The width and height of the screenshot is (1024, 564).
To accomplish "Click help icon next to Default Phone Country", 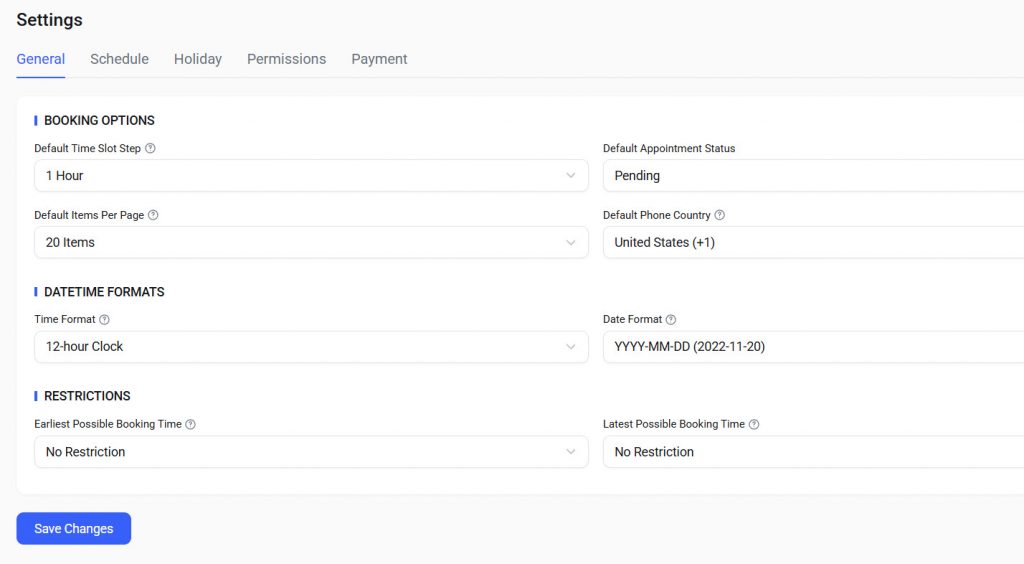I will pyautogui.click(x=720, y=216).
